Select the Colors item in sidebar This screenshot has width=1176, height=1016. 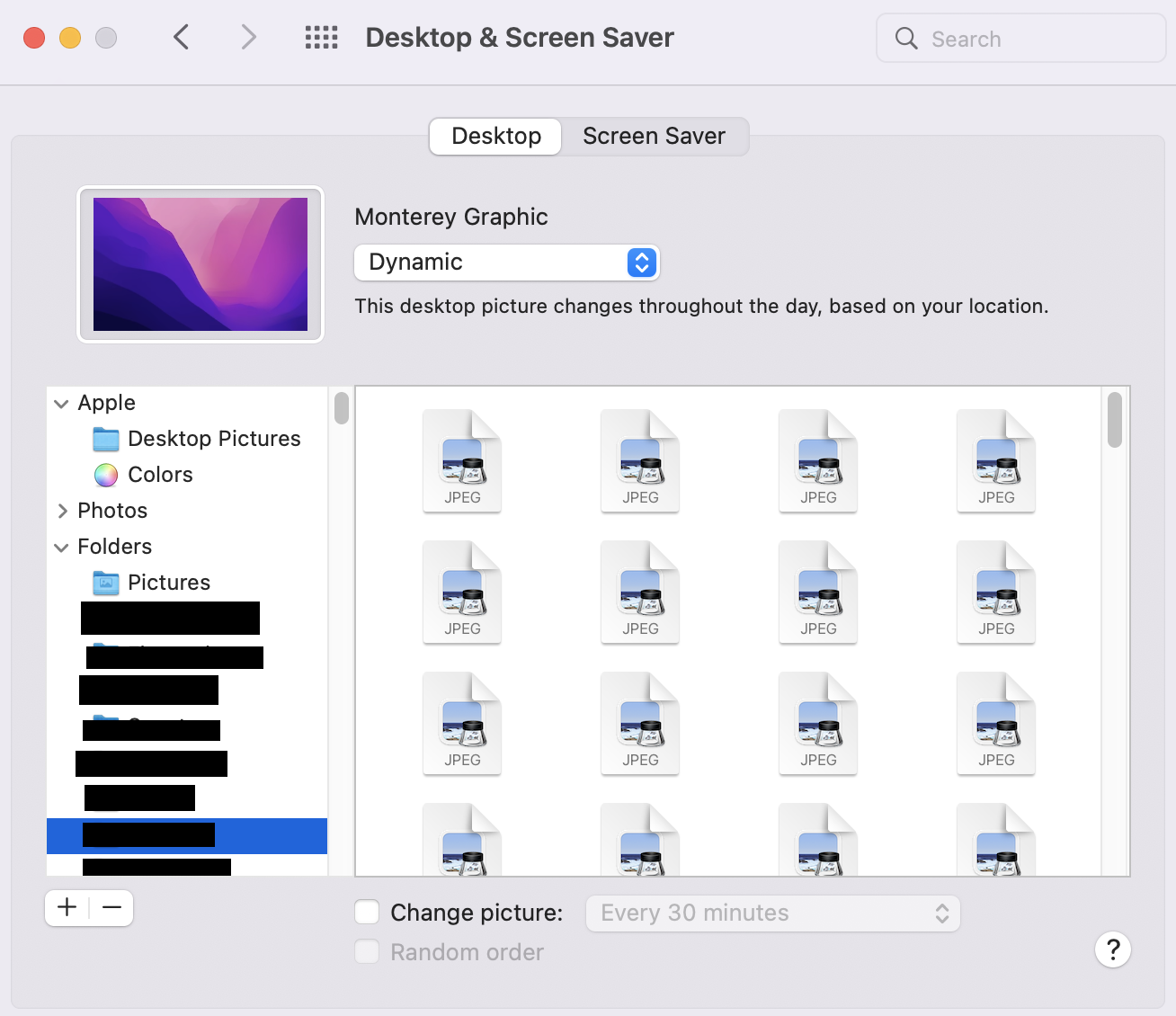coord(105,475)
